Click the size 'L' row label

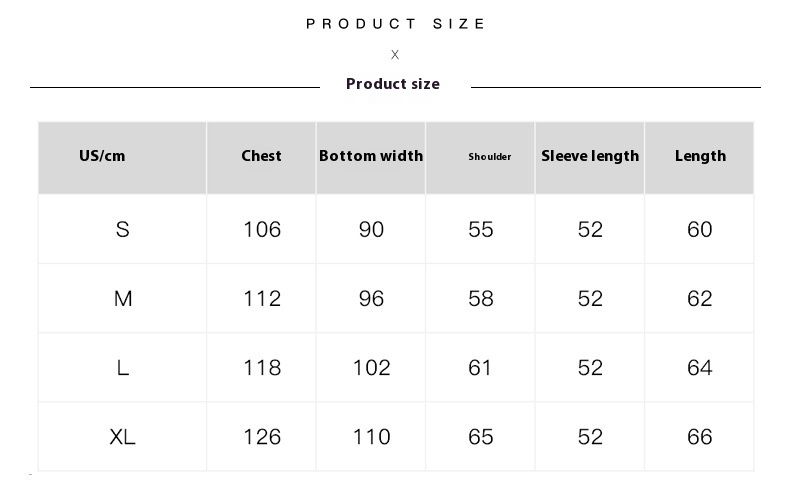pyautogui.click(x=123, y=368)
